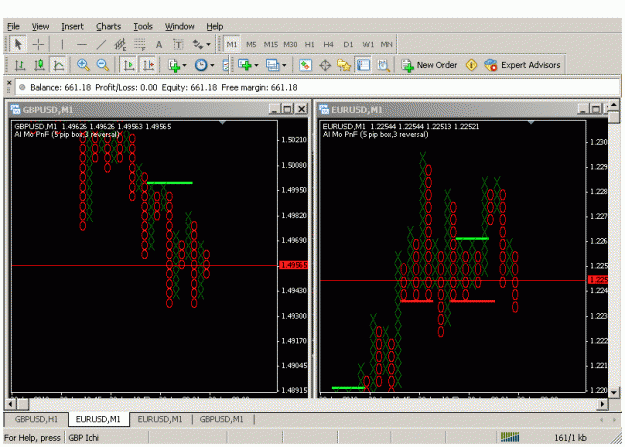Click horizontal scrollbar right arrow
Screen dimensions: 625x447
(x=602, y=404)
